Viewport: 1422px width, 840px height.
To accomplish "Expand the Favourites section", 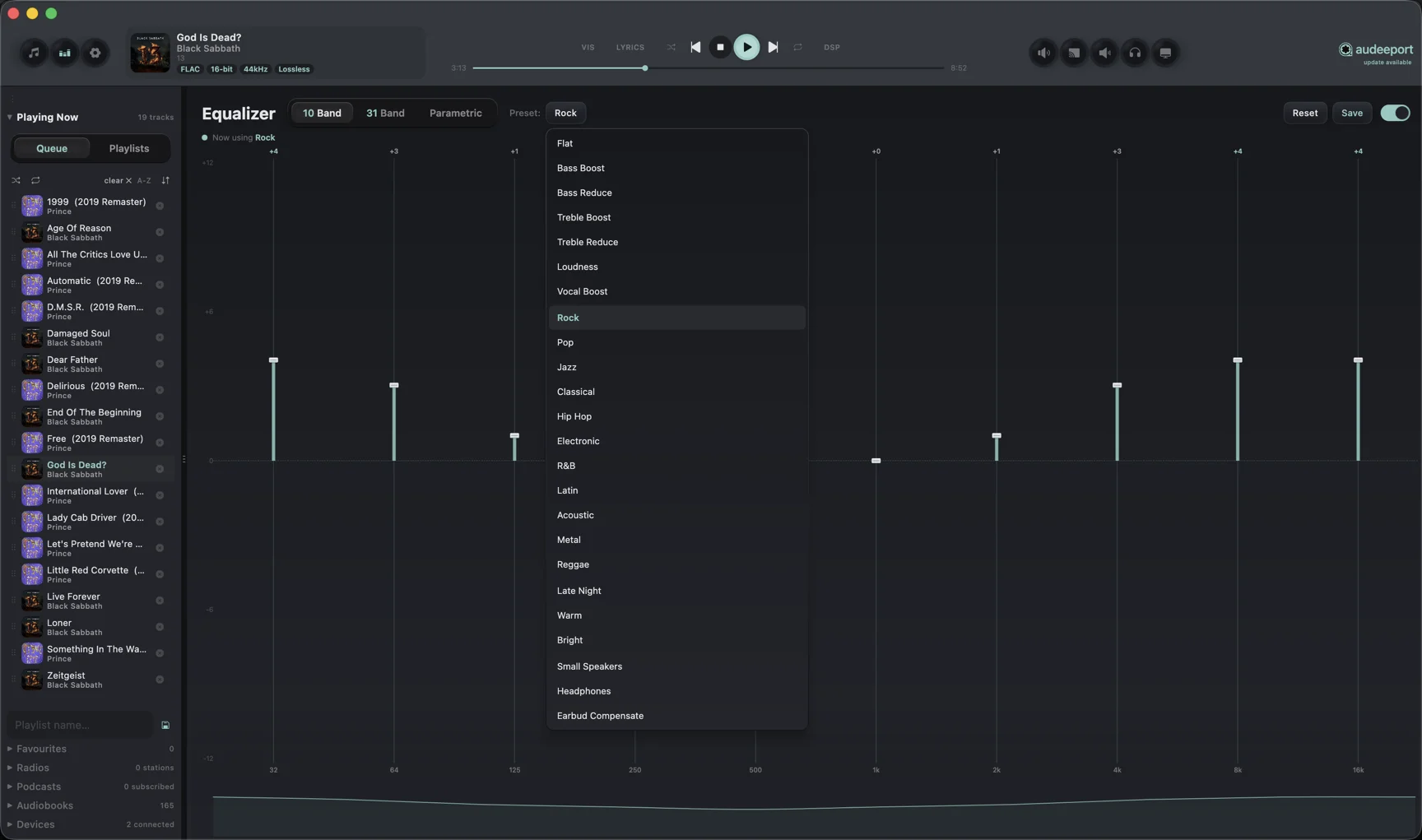I will [10, 749].
